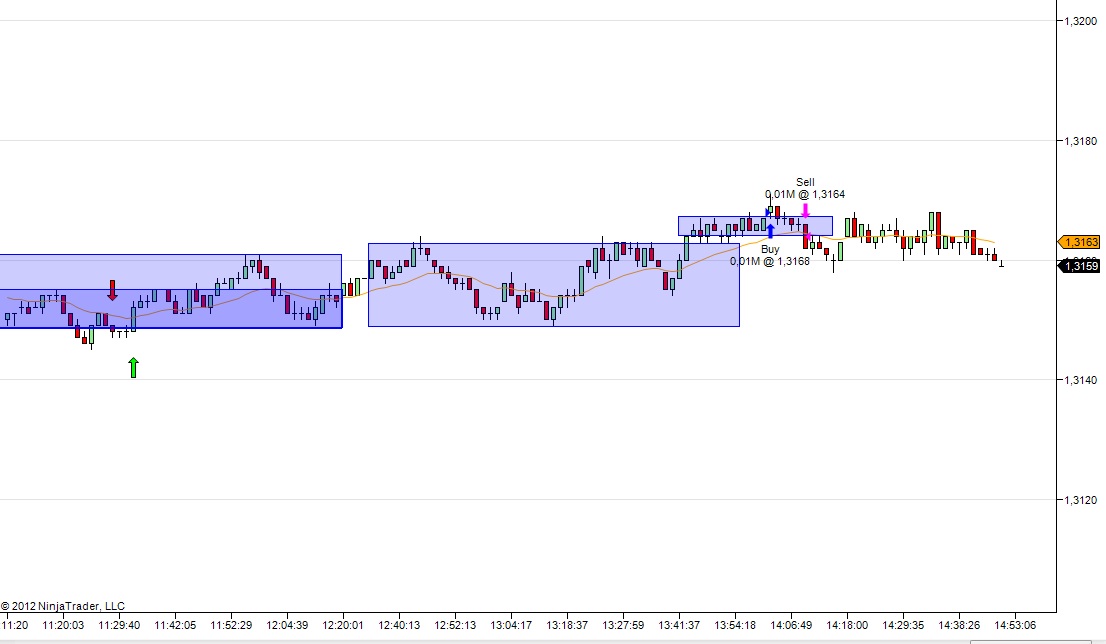Select the darker inner rectangle around 11:29:40
Image resolution: width=1106 pixels, height=644 pixels.
click(x=171, y=308)
